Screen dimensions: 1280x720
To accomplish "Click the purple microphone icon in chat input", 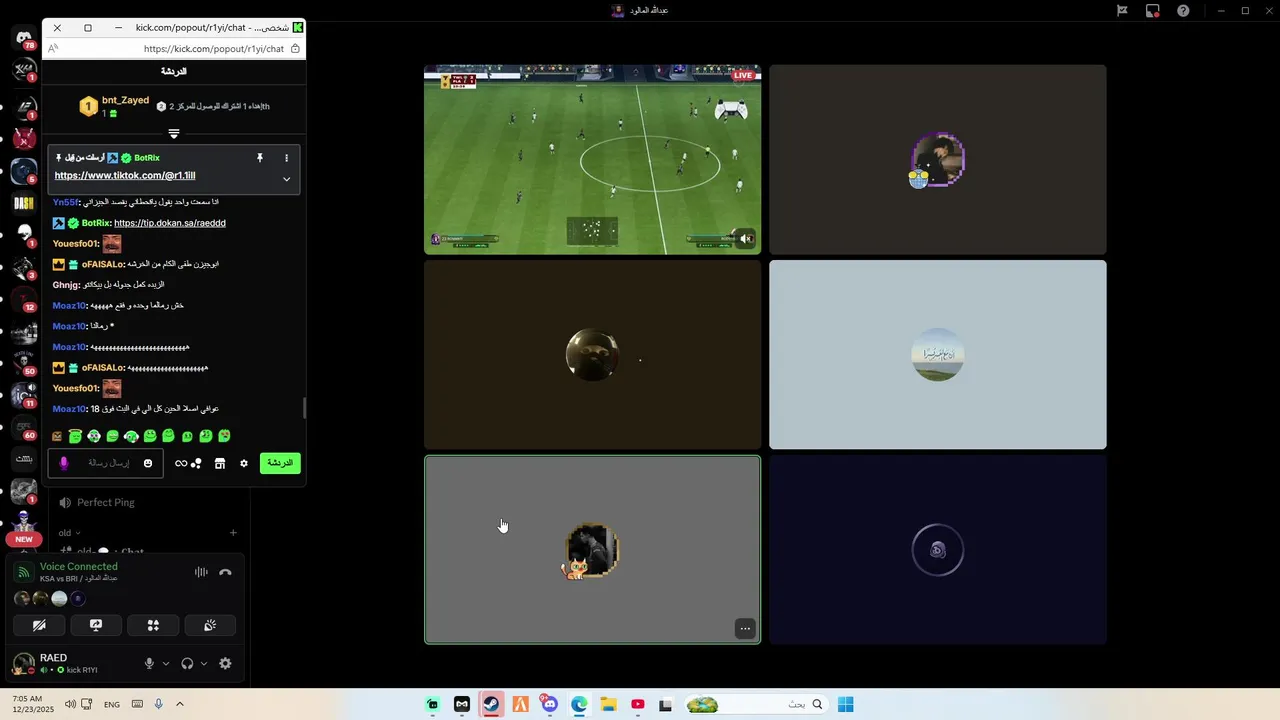I will (x=64, y=463).
